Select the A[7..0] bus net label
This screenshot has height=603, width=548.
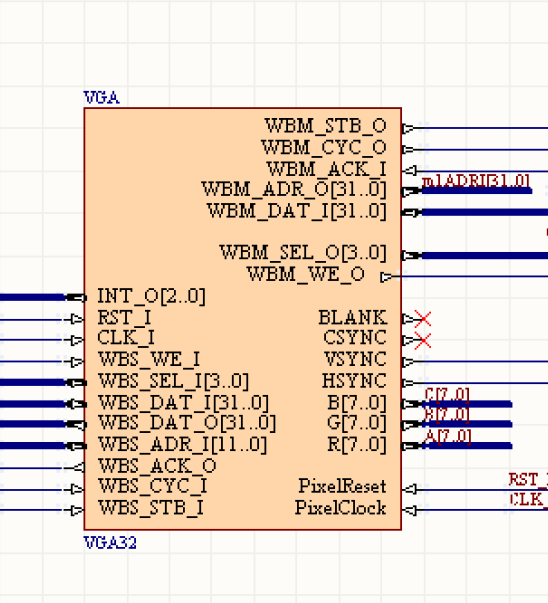(x=448, y=437)
